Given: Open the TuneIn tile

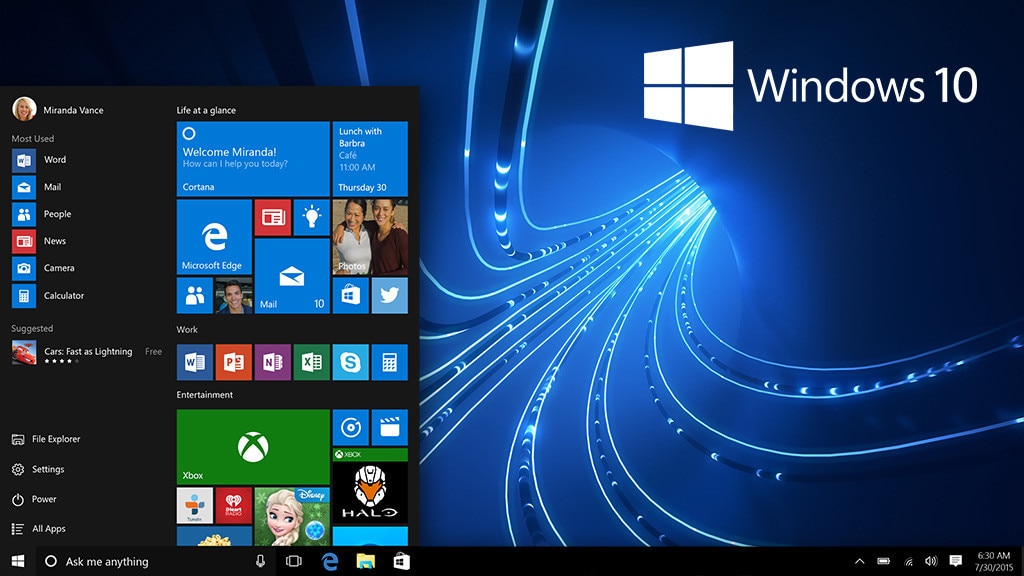Looking at the screenshot, I should click(195, 505).
